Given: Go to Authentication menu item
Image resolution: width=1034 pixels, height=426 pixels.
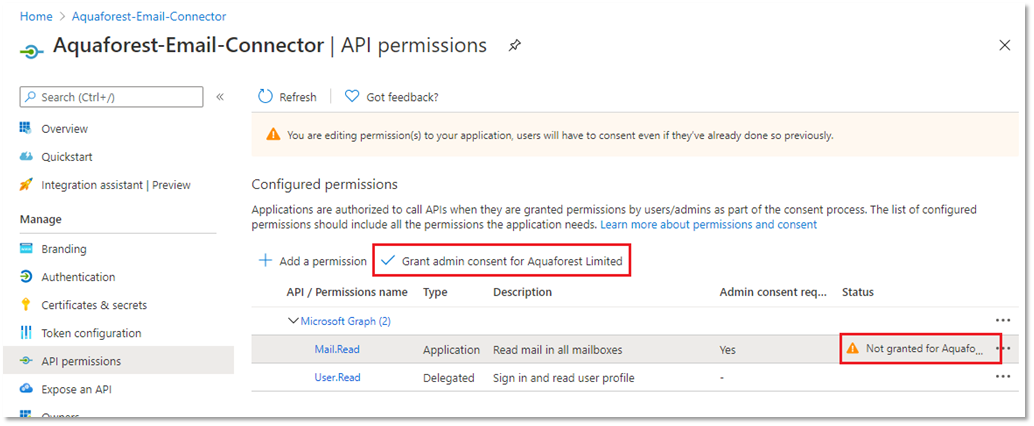Looking at the screenshot, I should 78,277.
